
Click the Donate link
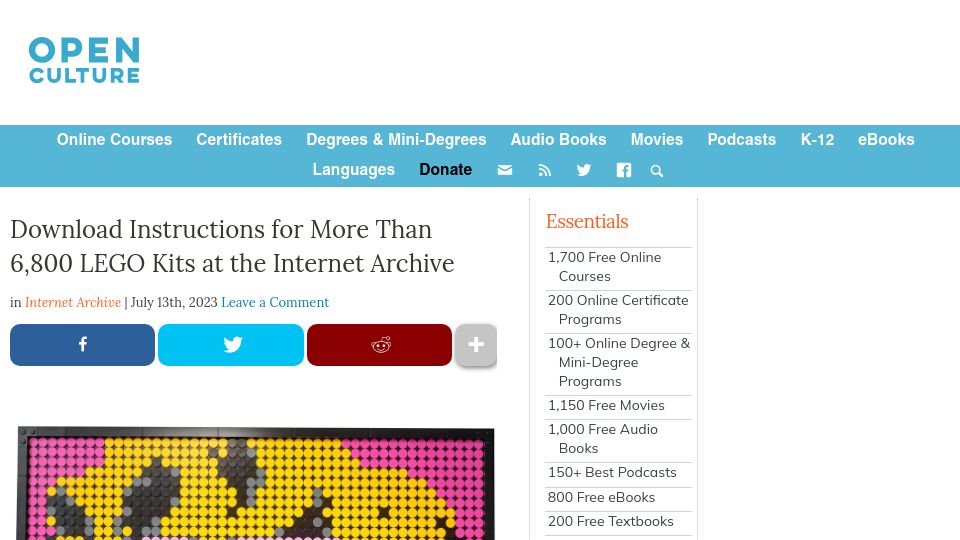(x=445, y=170)
